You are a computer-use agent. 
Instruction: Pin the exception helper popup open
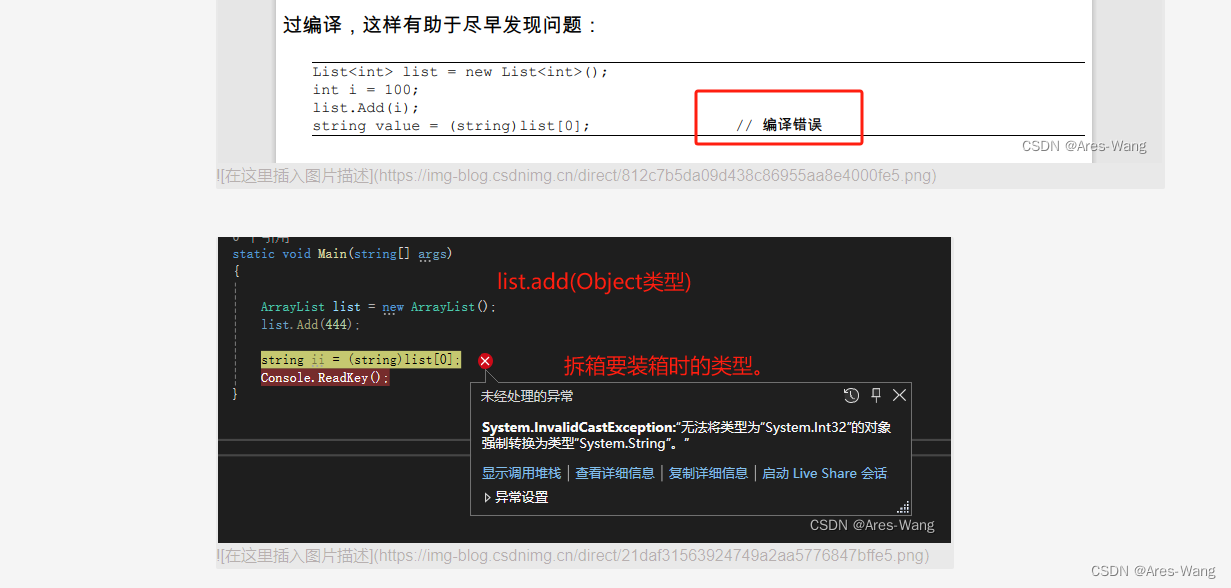pyautogui.click(x=875, y=395)
